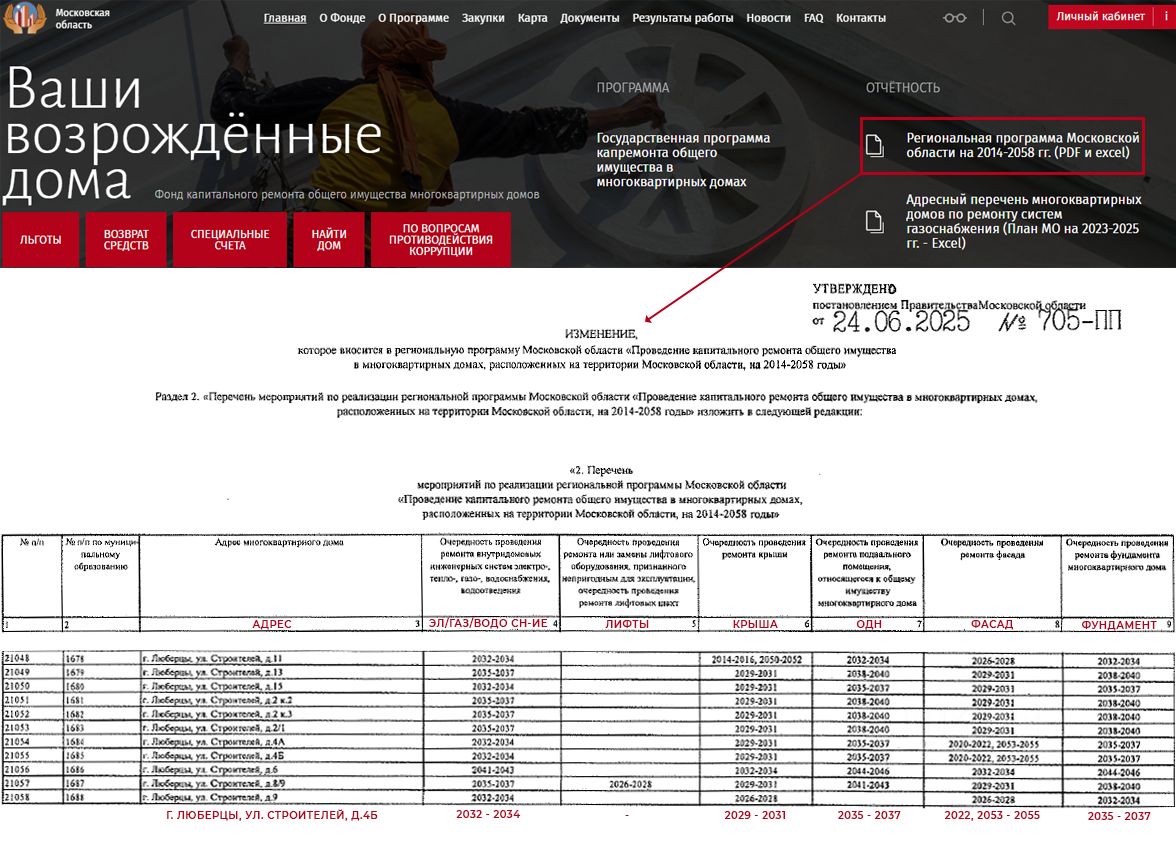Click the Московская область fund logo
Screen dimensions: 1176x843
pos(25,18)
